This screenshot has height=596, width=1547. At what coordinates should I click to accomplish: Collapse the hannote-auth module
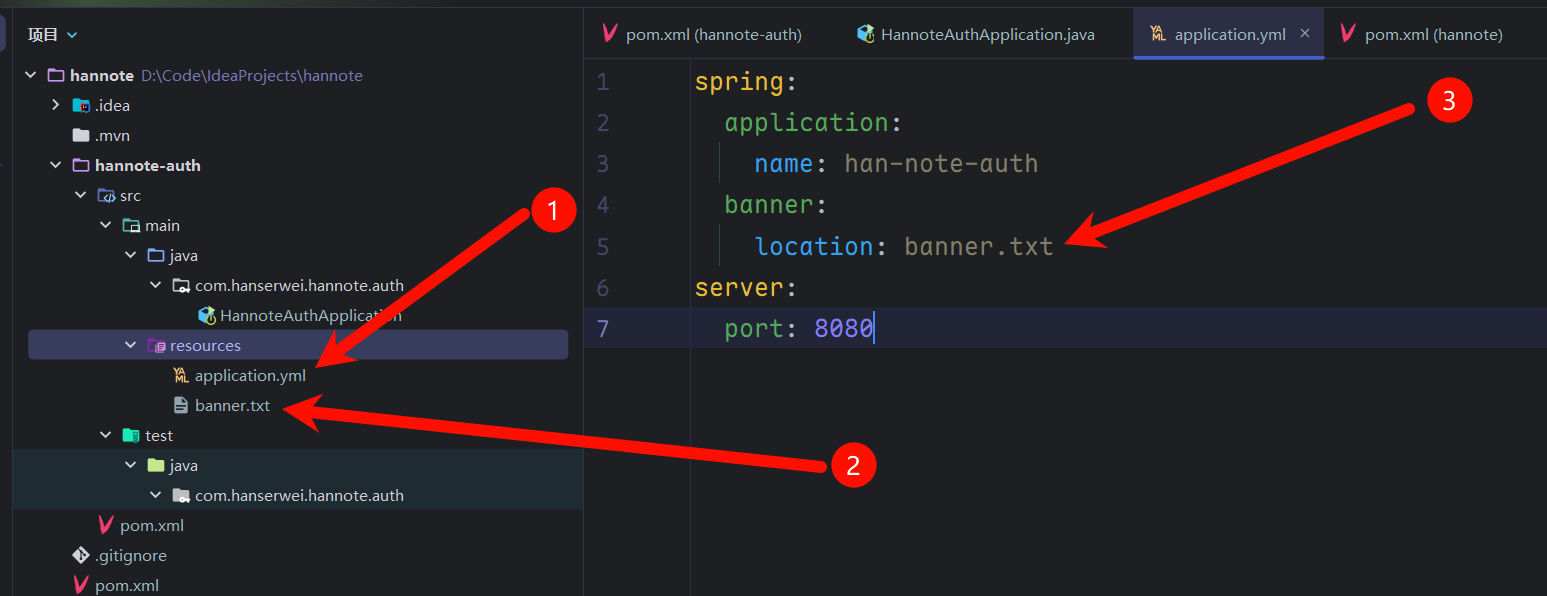56,166
